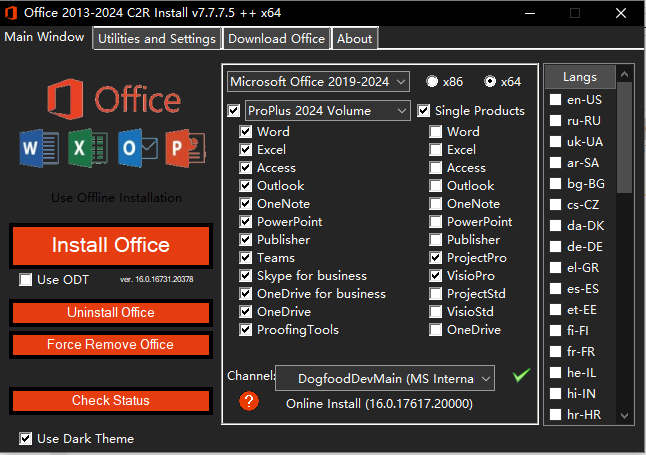The image size is (646, 455).
Task: Check OneNote under Single Products
Action: coord(435,204)
